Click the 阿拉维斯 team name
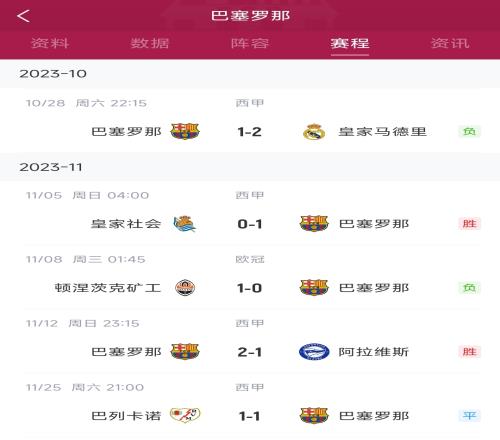 click(374, 352)
